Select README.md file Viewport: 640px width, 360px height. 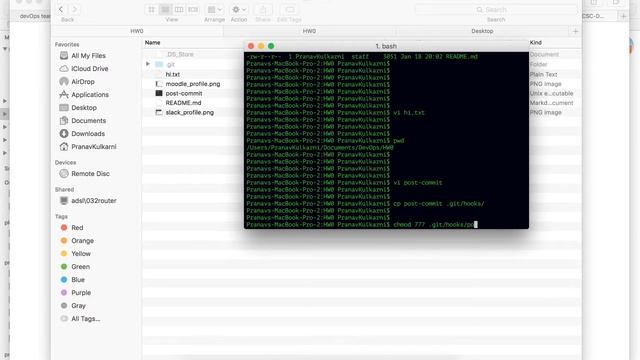pos(183,103)
